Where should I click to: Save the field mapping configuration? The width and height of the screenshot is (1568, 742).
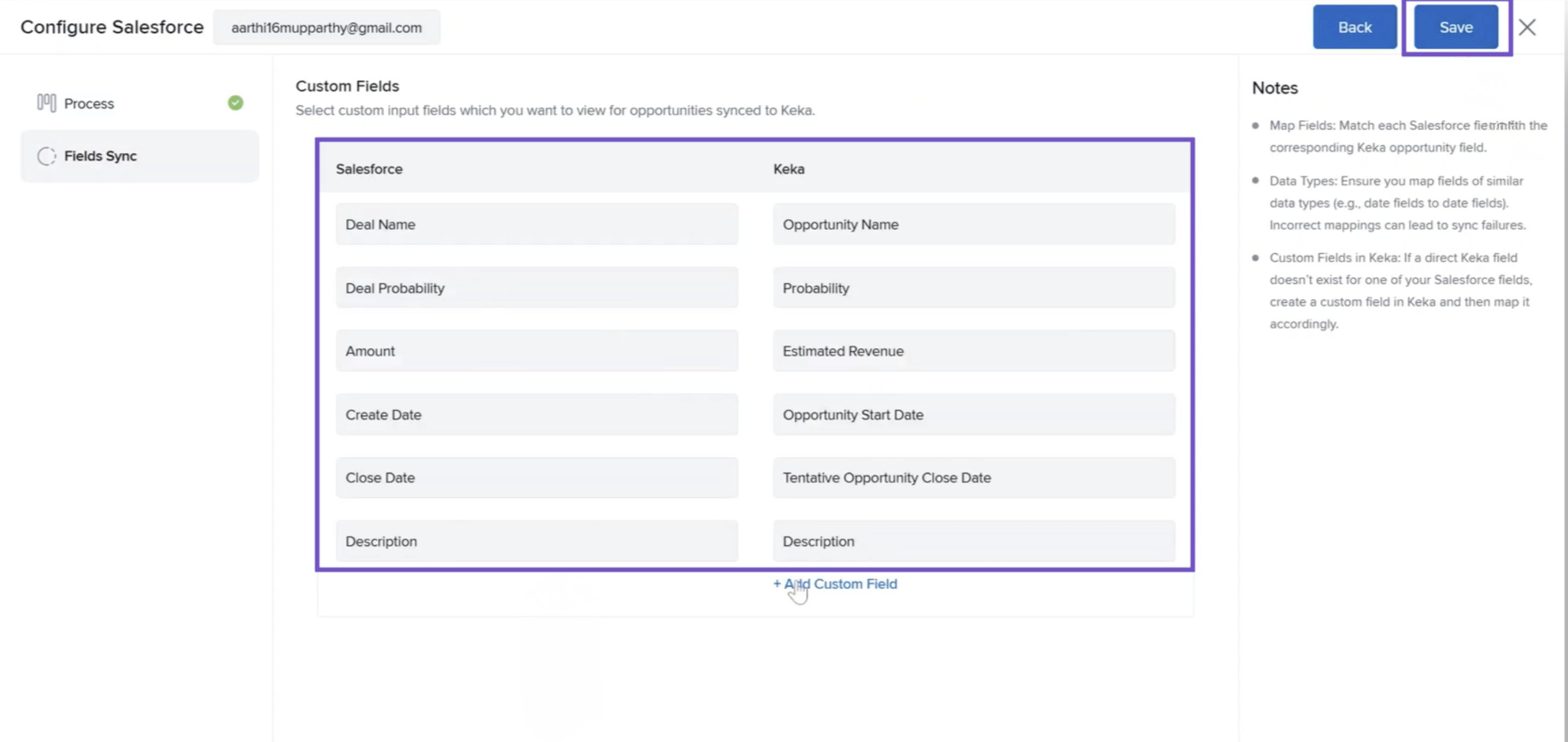coord(1455,27)
